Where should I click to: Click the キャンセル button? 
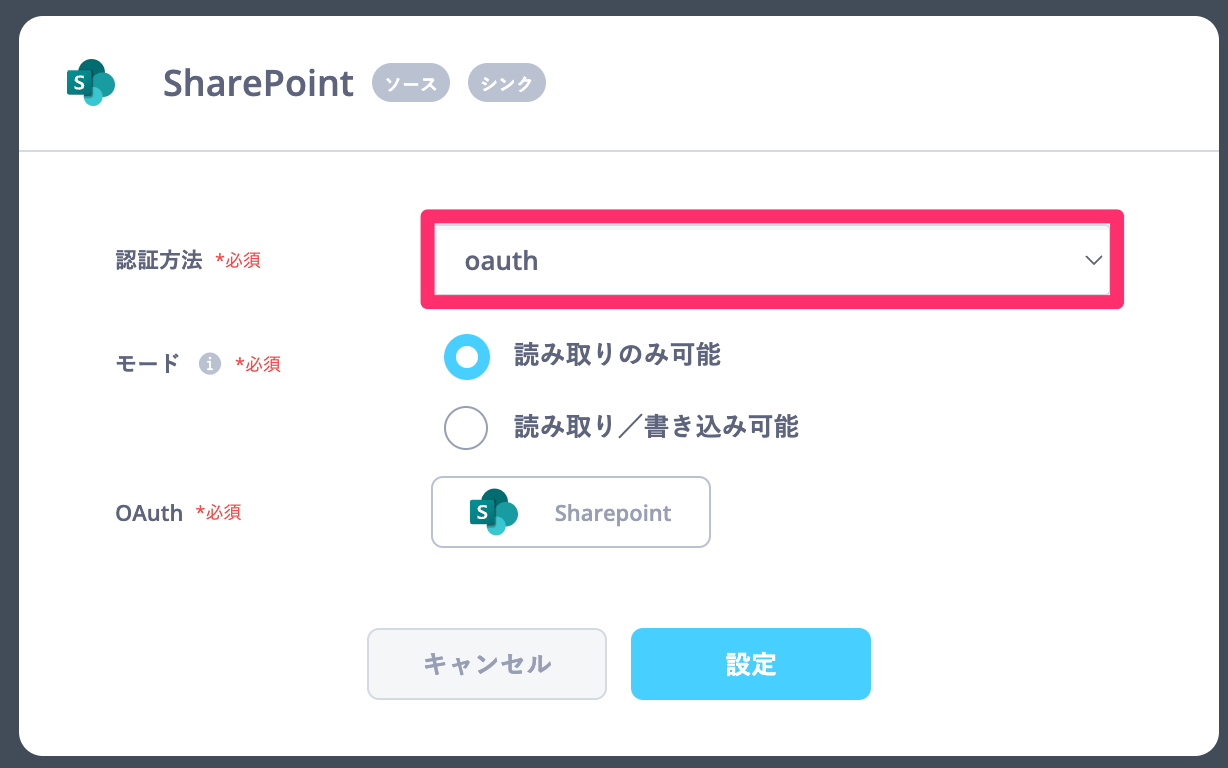click(x=487, y=663)
